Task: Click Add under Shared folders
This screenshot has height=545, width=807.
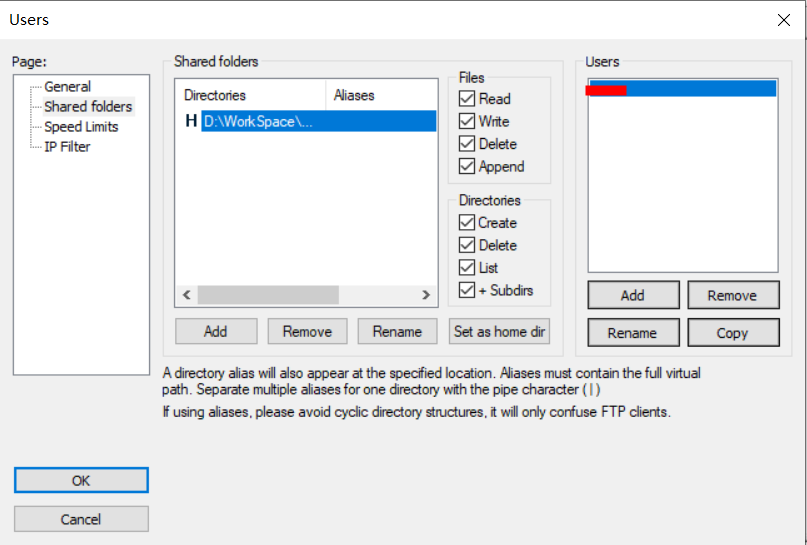Action: pyautogui.click(x=216, y=331)
